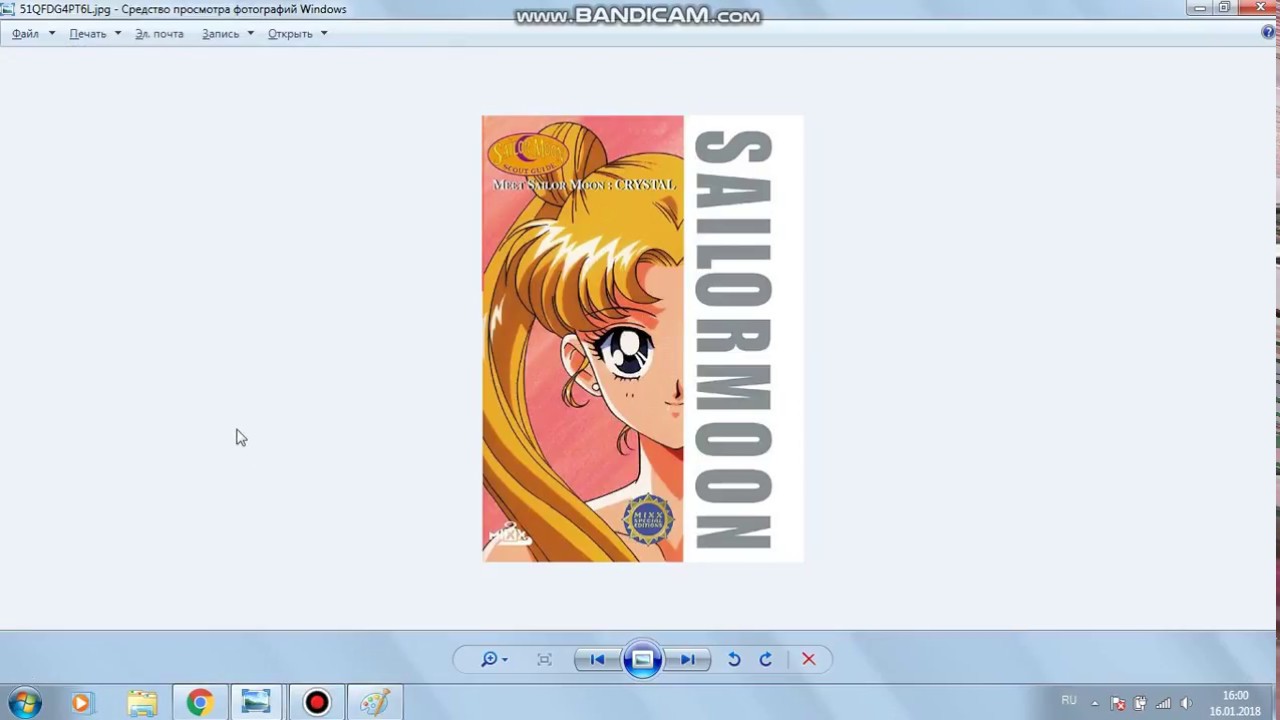Delete the photo with the red X
Viewport: 1280px width, 720px height.
pyautogui.click(x=809, y=659)
